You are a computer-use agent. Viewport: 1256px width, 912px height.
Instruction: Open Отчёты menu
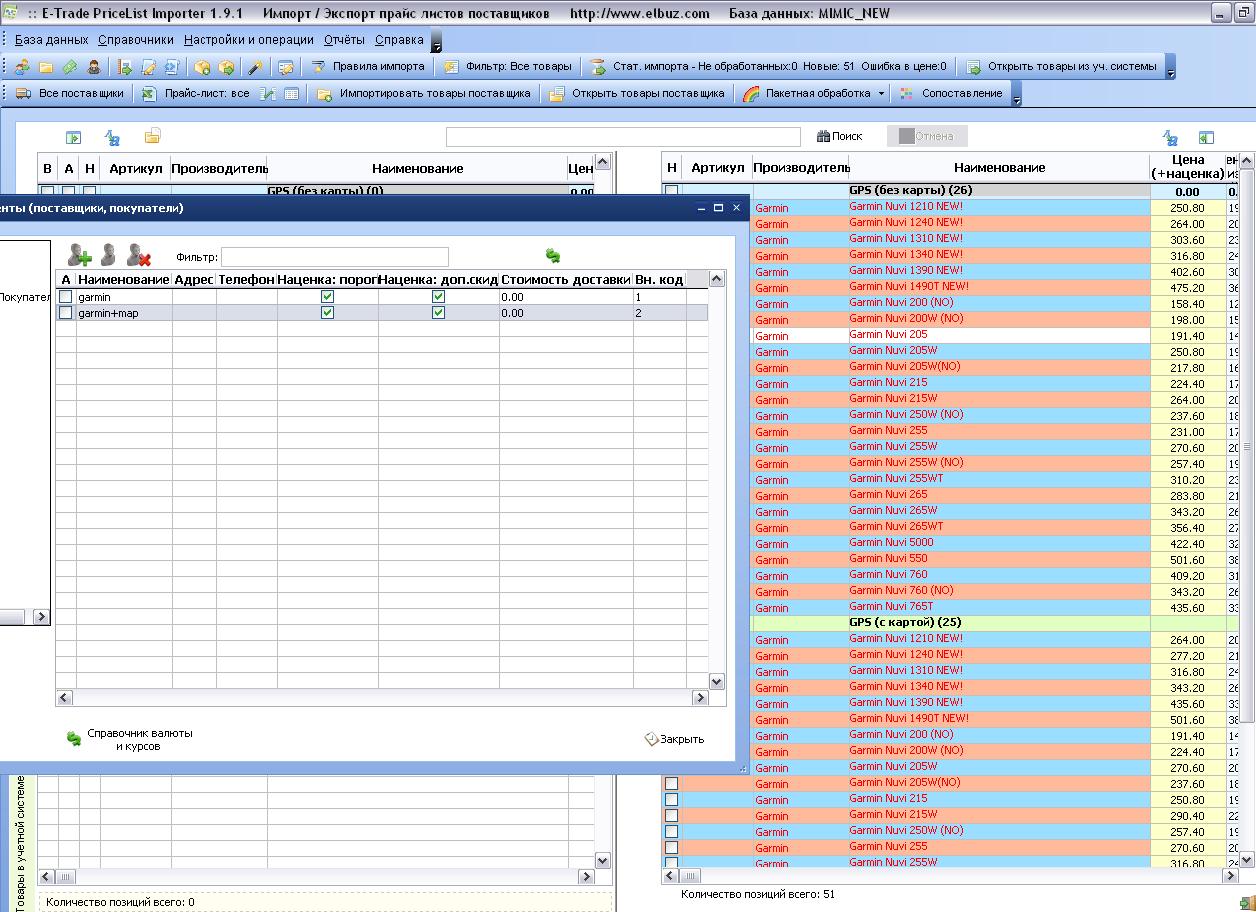tap(344, 40)
